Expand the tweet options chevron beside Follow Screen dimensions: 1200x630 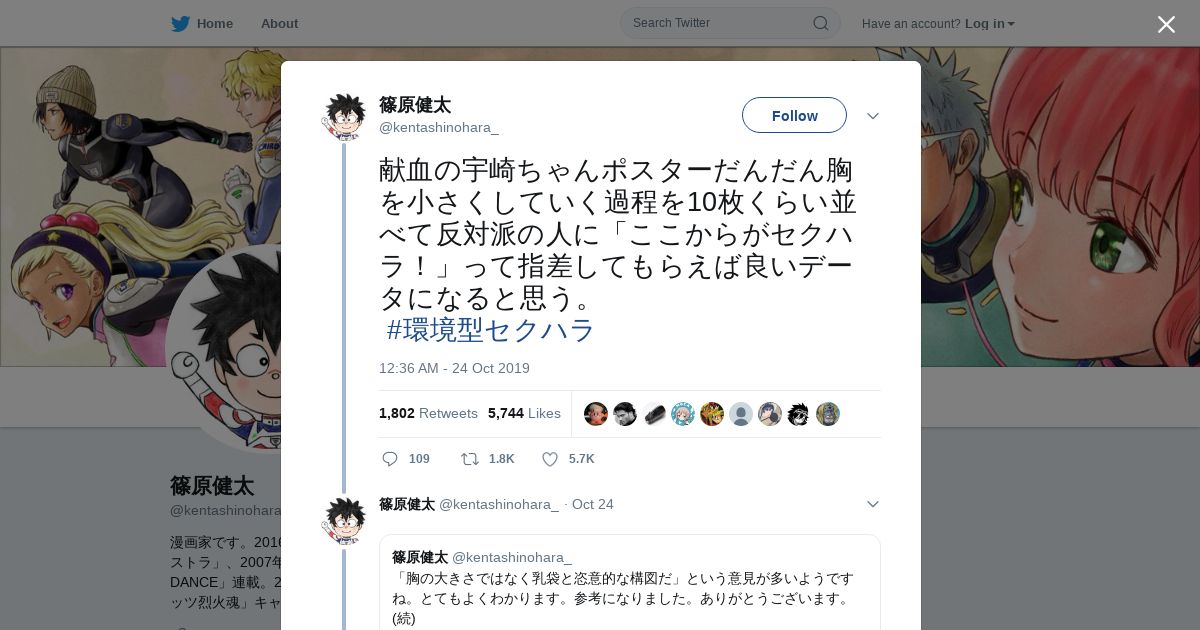pyautogui.click(x=872, y=116)
